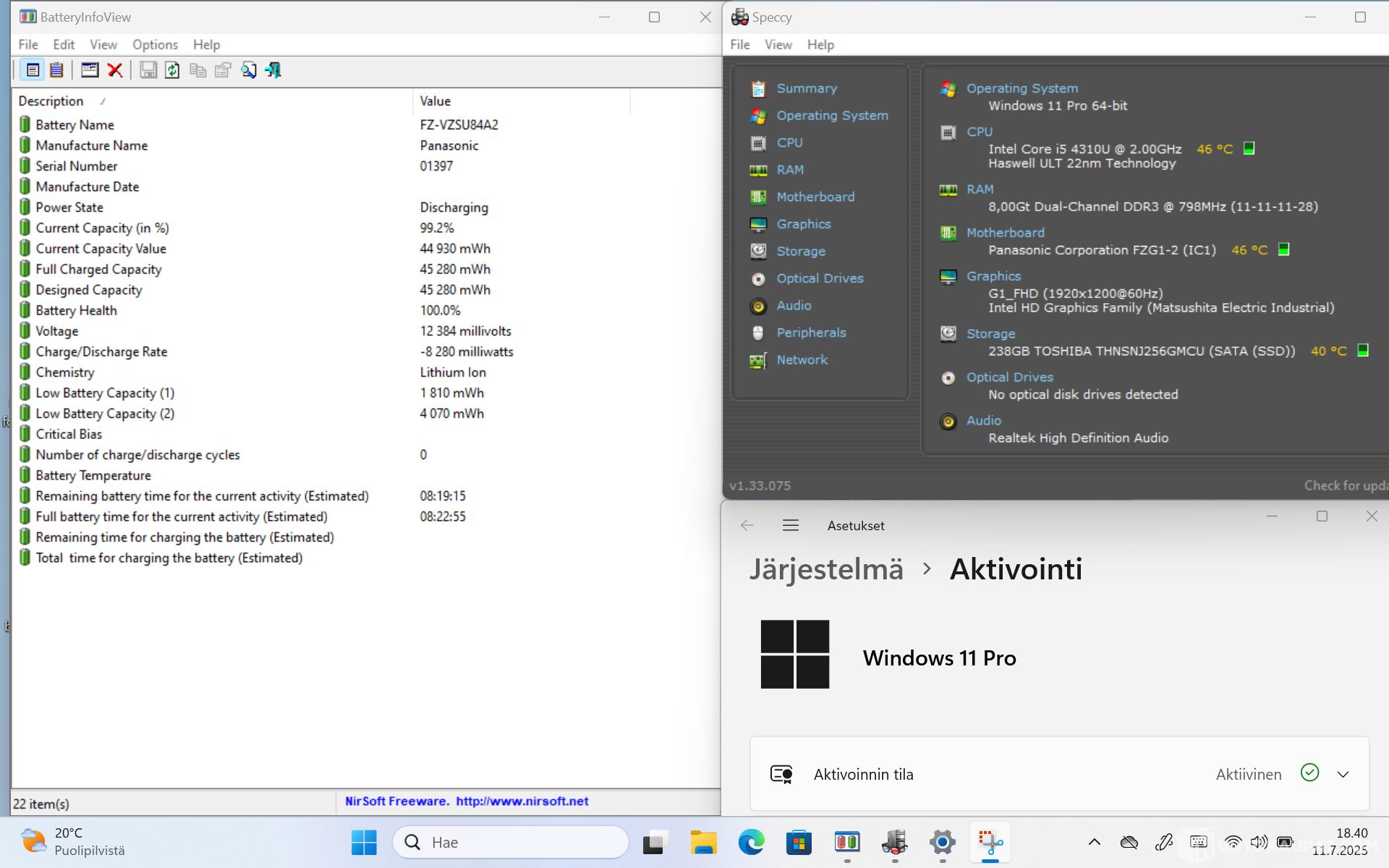
Task: Open File Explorer from the taskbar
Action: click(703, 842)
